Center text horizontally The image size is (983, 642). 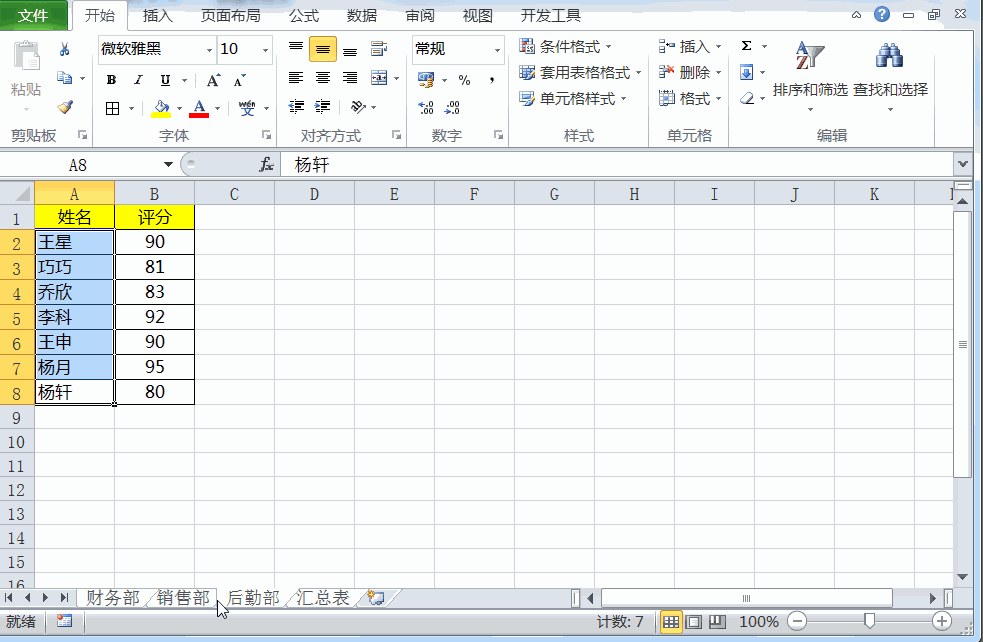[x=323, y=78]
